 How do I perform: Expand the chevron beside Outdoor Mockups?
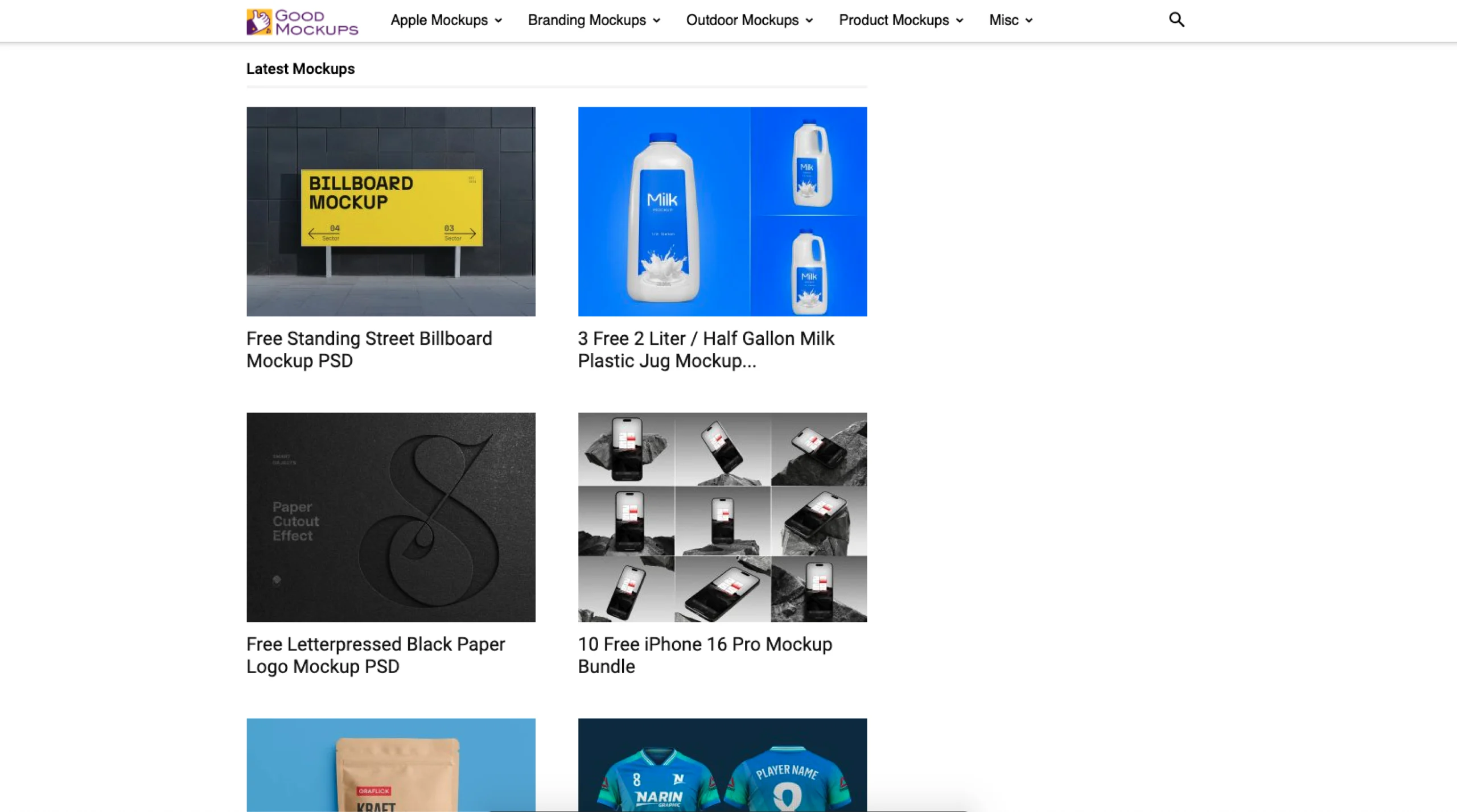click(x=809, y=21)
